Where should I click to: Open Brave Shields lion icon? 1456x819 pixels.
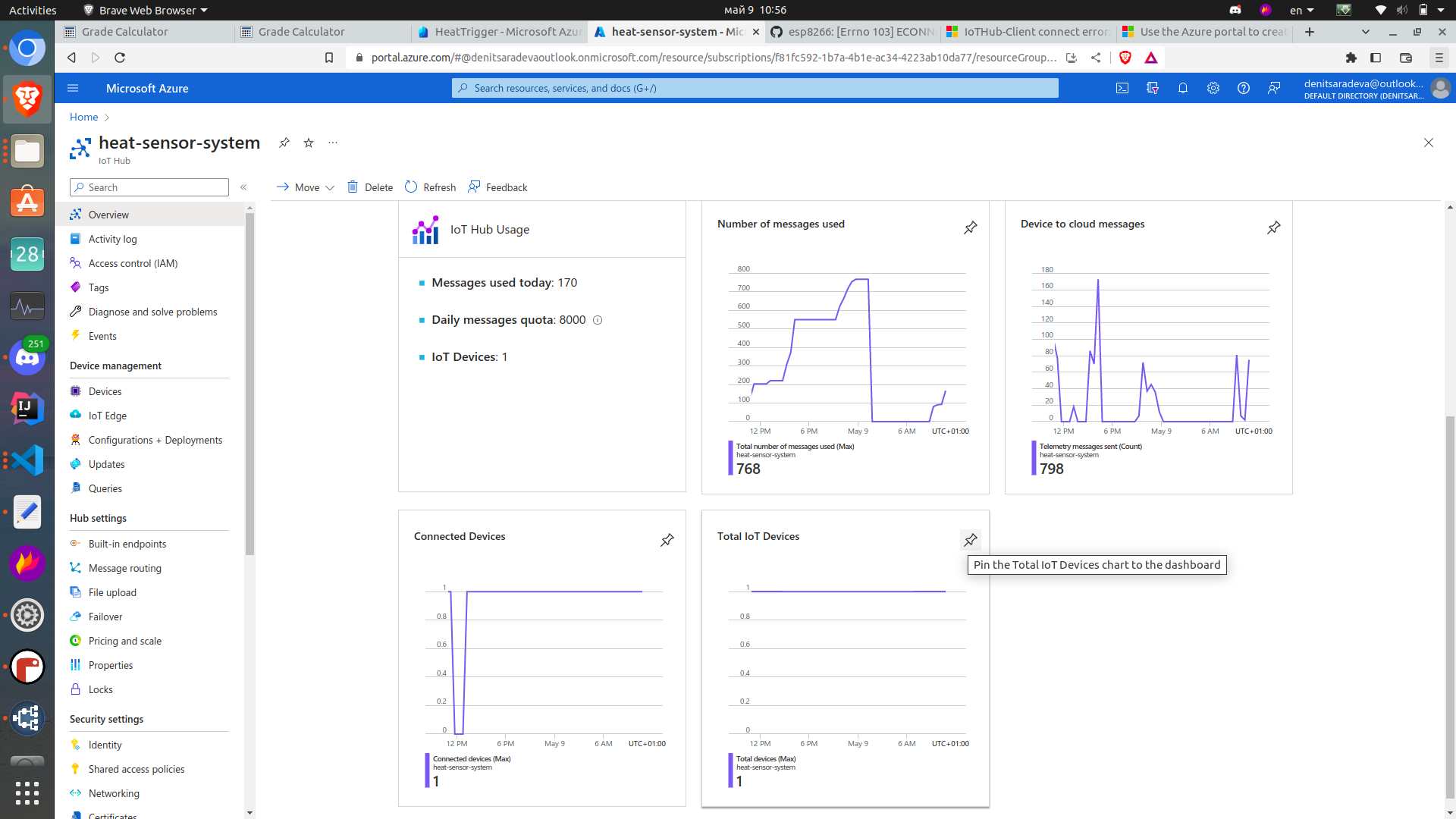[x=1125, y=58]
